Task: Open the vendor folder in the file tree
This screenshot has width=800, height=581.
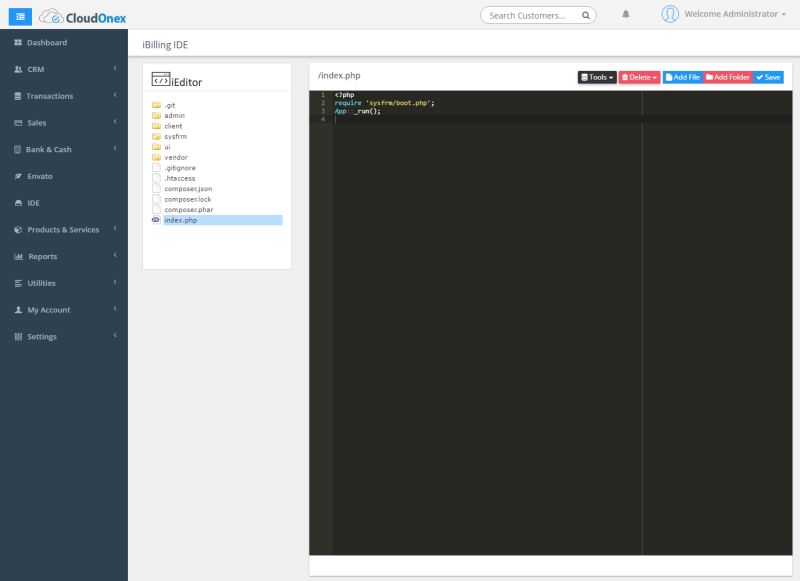Action: [175, 157]
